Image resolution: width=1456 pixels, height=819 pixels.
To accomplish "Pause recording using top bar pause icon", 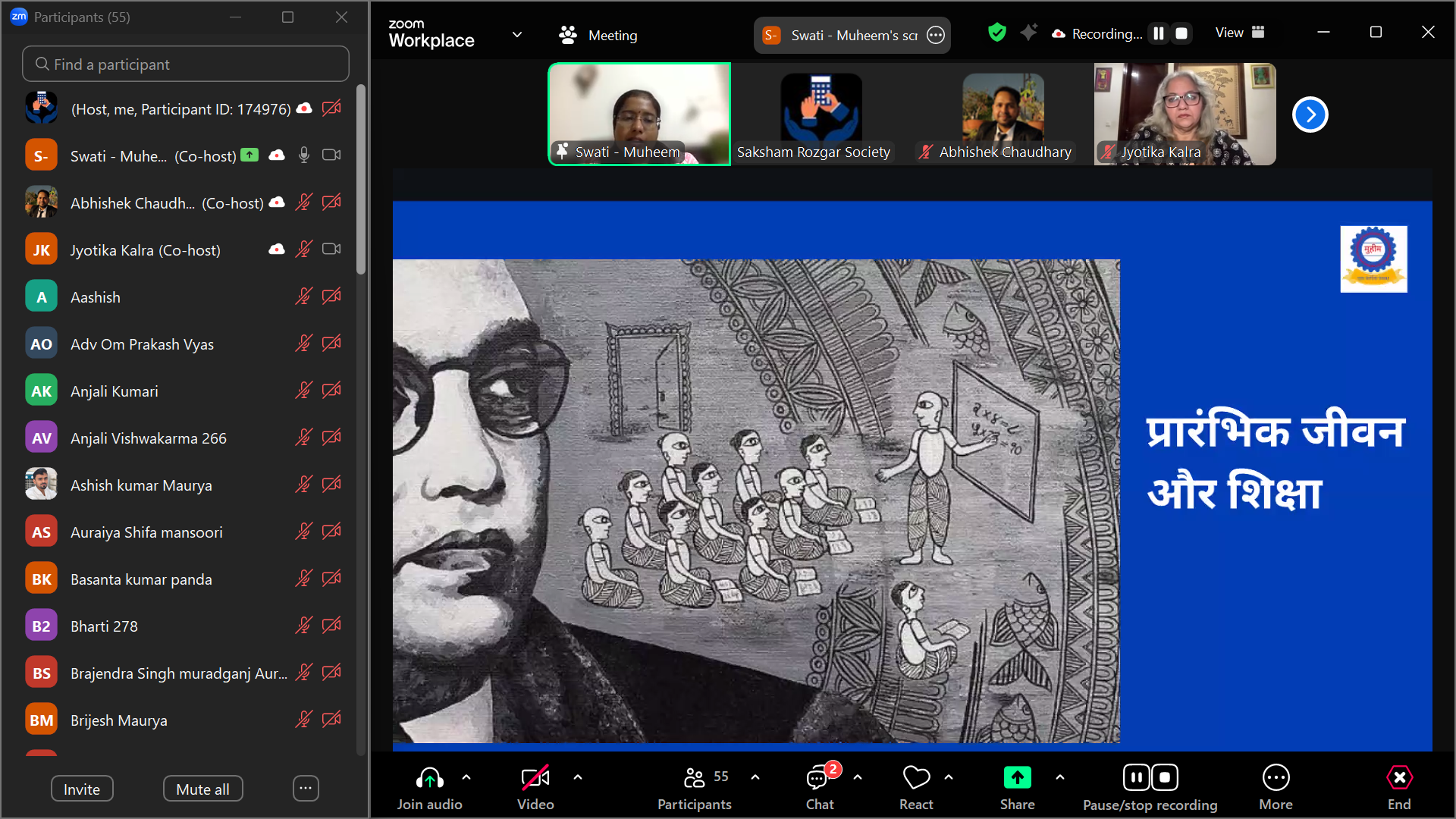I will [x=1159, y=33].
